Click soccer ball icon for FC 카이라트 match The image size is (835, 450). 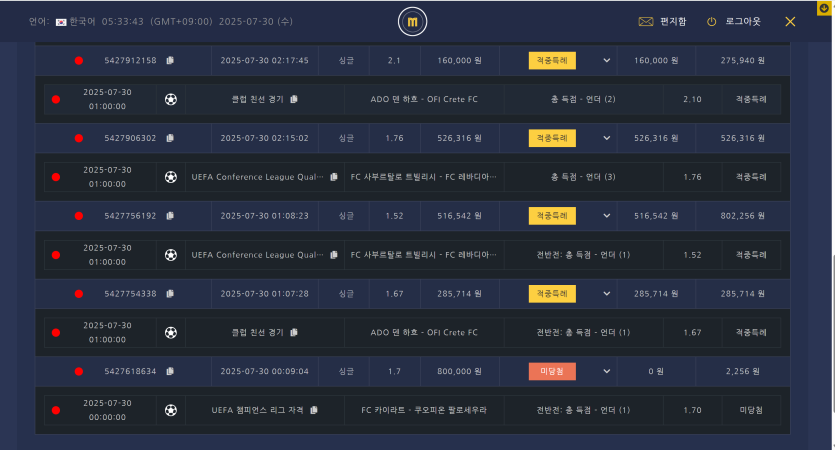coord(170,410)
